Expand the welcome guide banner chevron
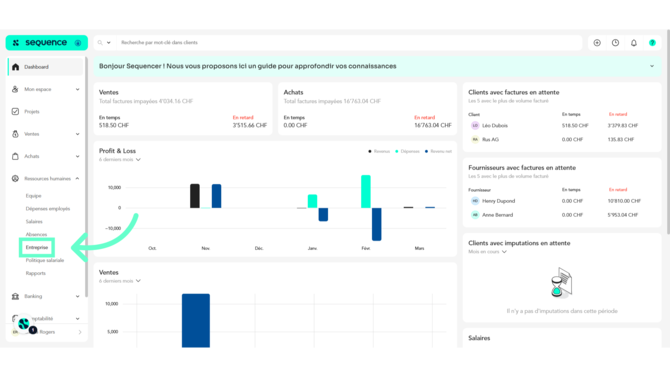Viewport: 670px width, 377px height. tap(652, 66)
